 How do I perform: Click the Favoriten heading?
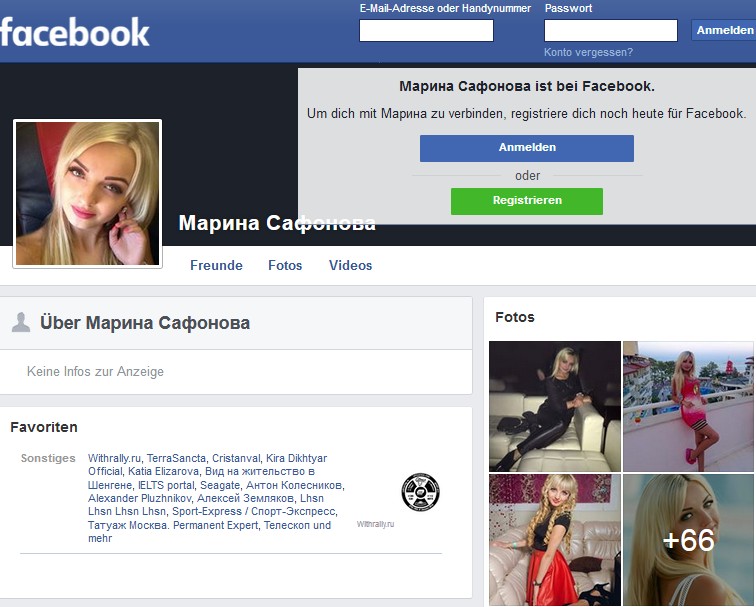44,427
